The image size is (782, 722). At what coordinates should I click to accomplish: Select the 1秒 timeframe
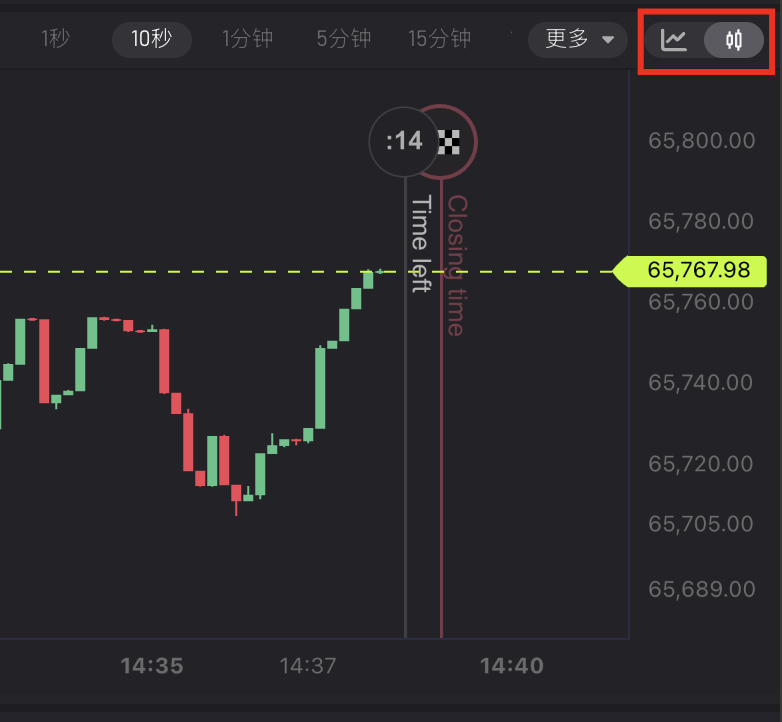coord(56,40)
